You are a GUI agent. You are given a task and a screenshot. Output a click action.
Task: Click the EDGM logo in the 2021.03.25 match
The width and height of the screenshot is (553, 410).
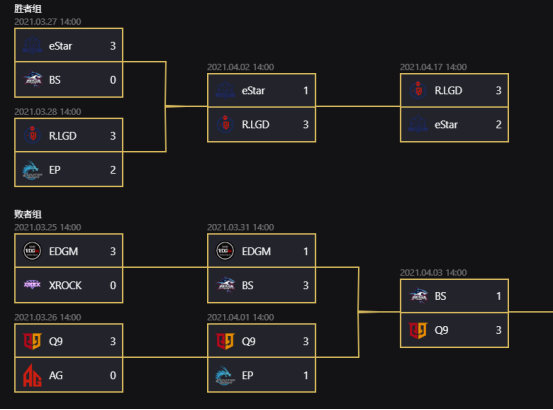click(32, 251)
